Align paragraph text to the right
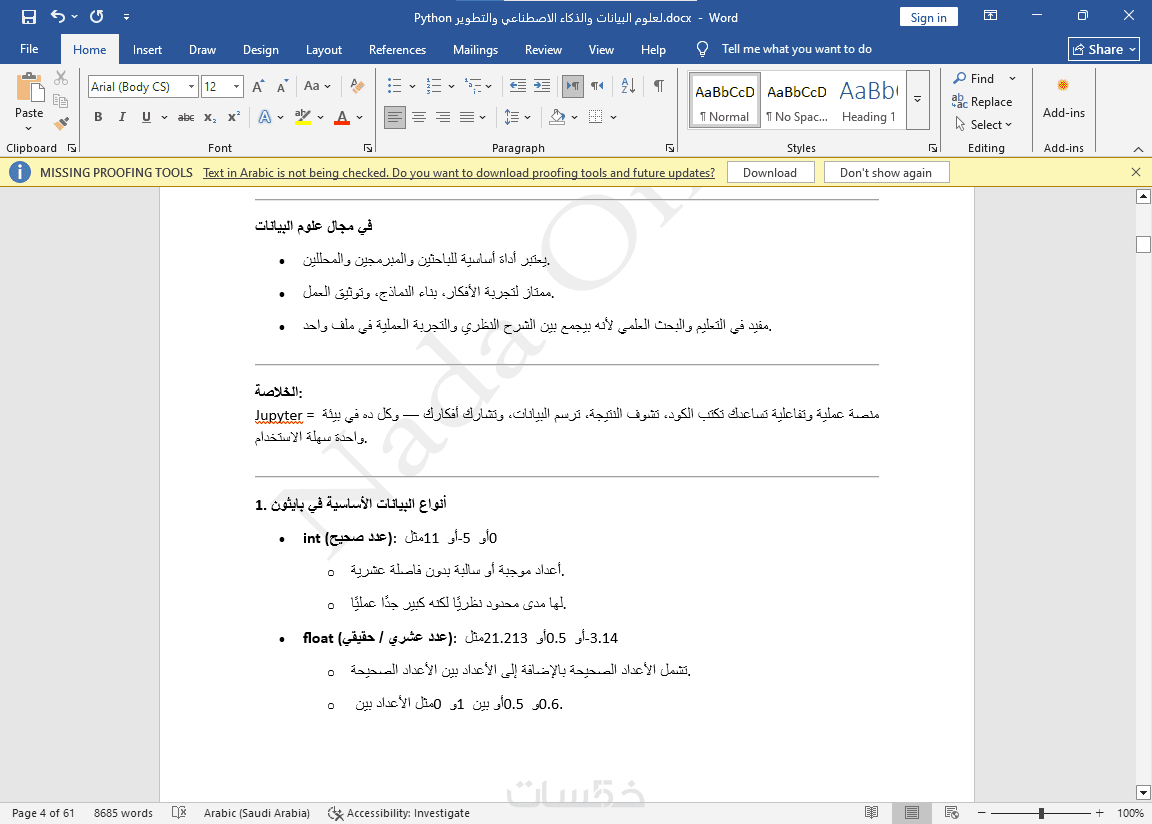 [x=443, y=118]
